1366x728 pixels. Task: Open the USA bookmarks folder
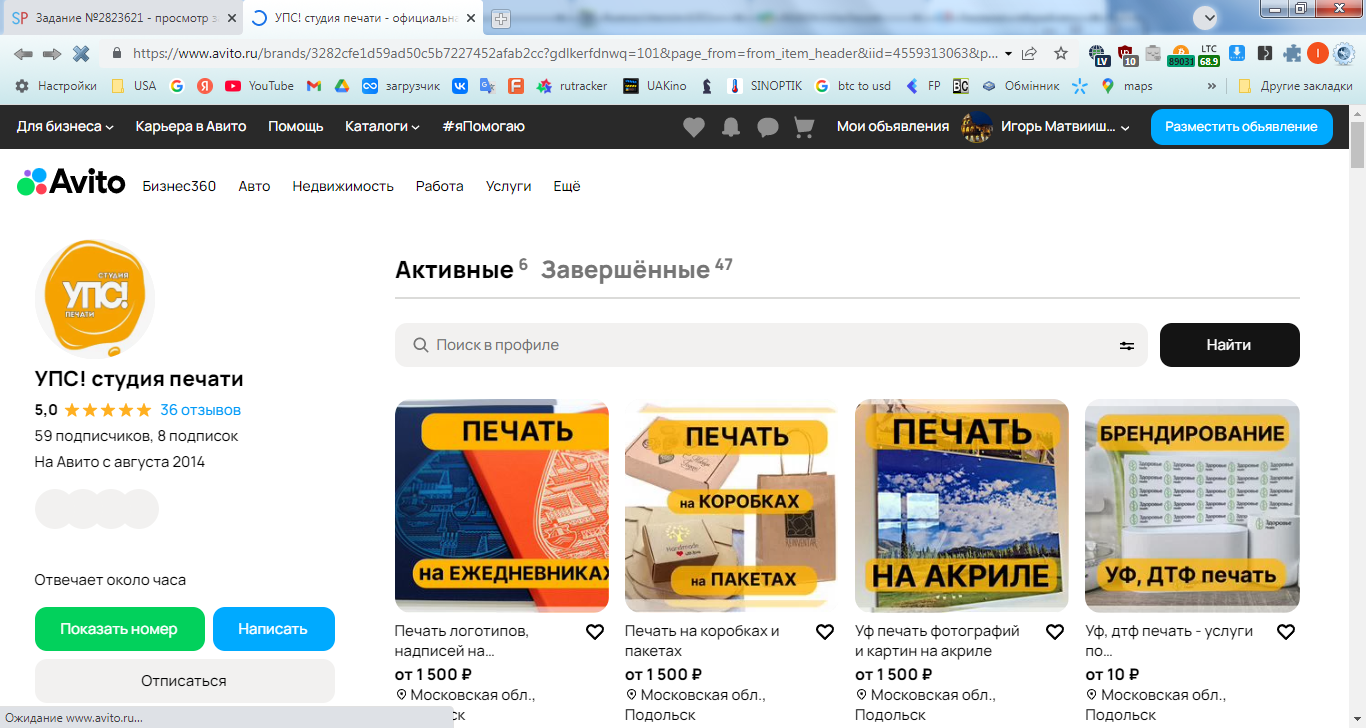(x=134, y=86)
